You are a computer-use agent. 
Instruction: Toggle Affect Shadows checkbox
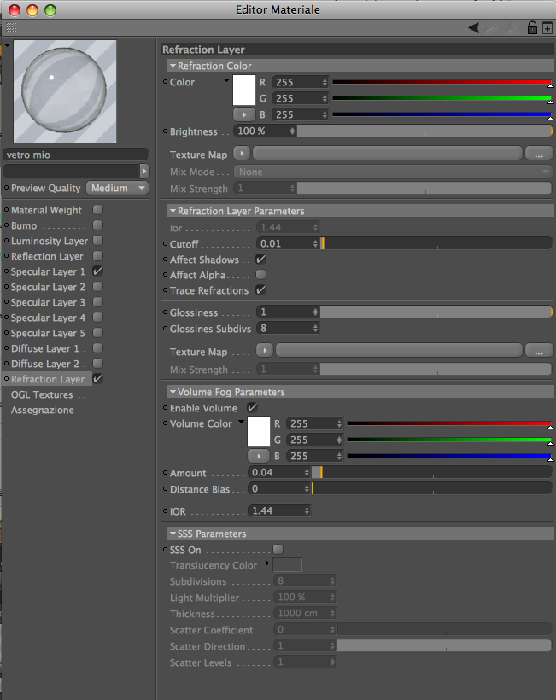(x=261, y=259)
